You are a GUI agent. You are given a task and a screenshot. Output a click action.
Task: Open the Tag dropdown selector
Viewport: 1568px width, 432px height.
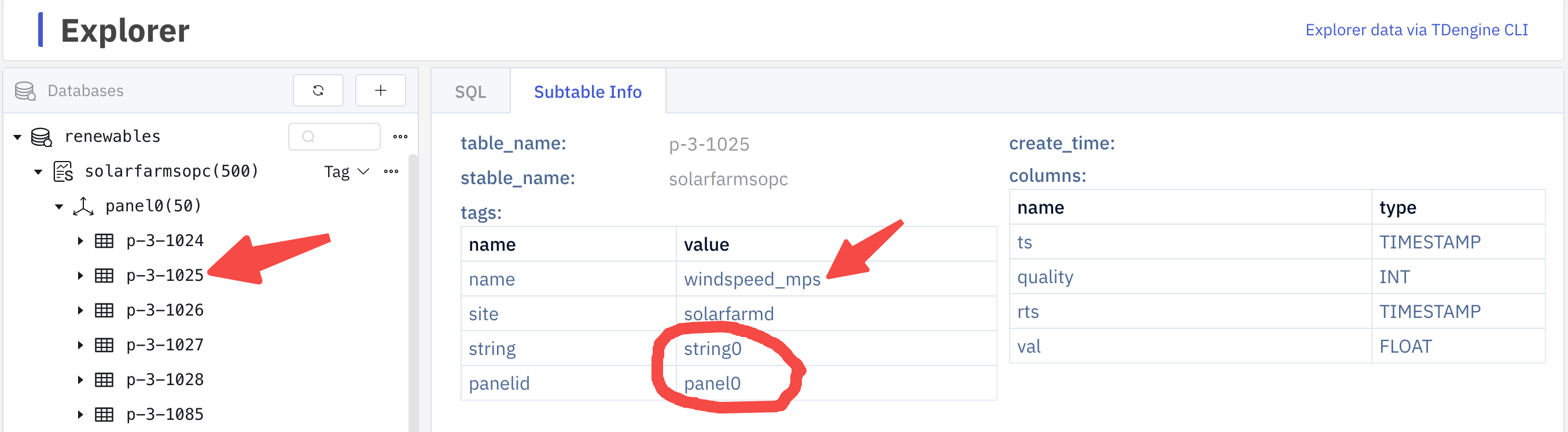(347, 172)
